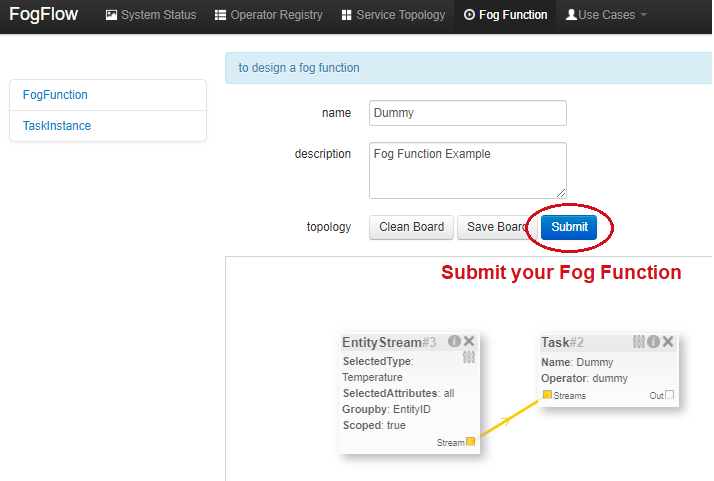The image size is (714, 481).
Task: Select the Fog Function tab
Action: (506, 15)
